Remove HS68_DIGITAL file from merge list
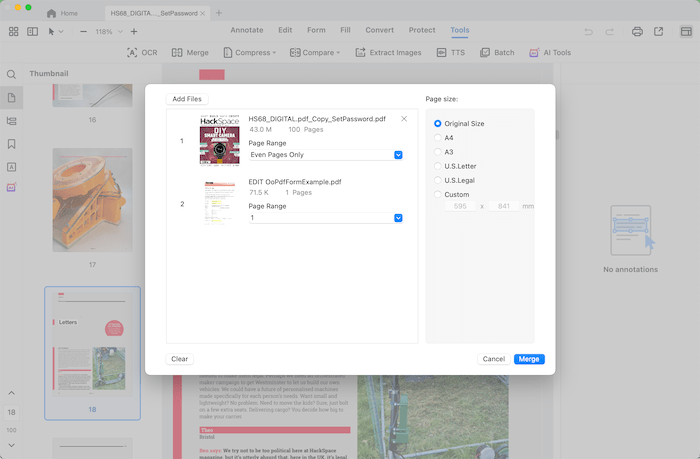Screen dimensions: 700x459 coord(404,119)
